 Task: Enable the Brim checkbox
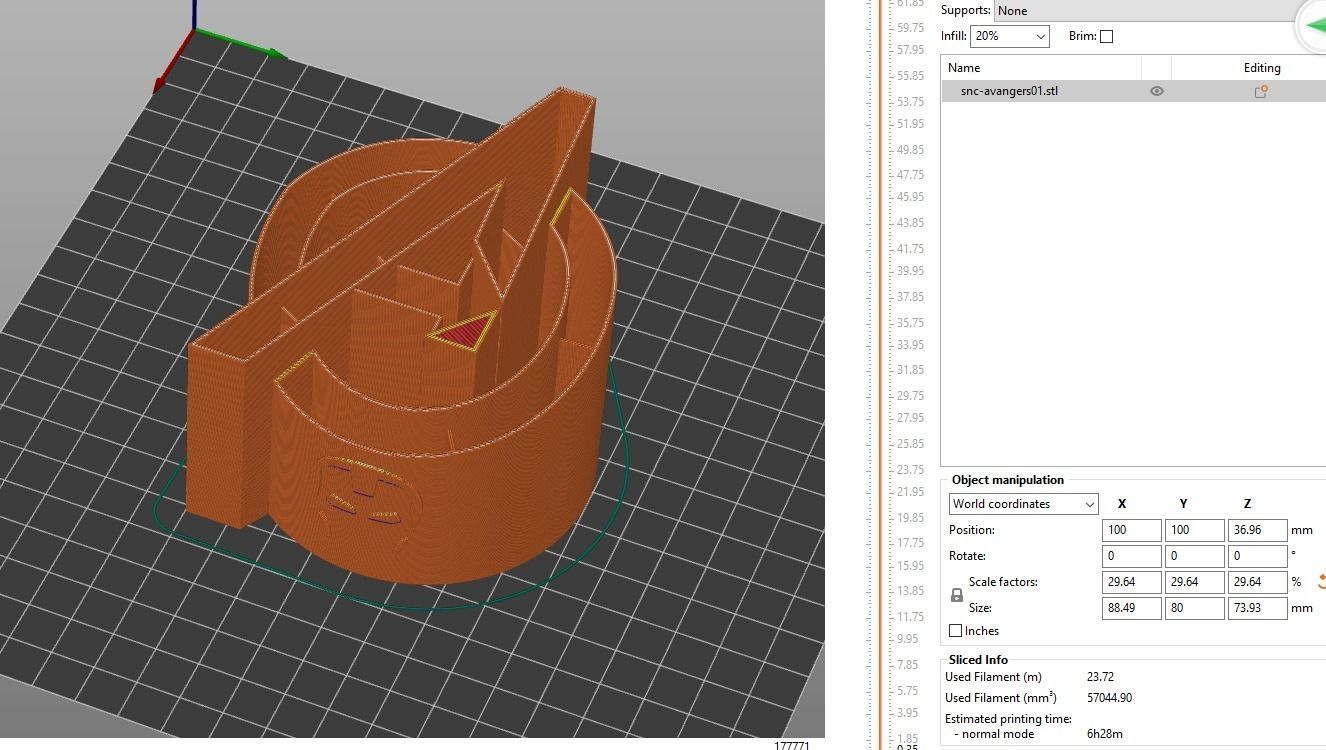pos(1106,36)
